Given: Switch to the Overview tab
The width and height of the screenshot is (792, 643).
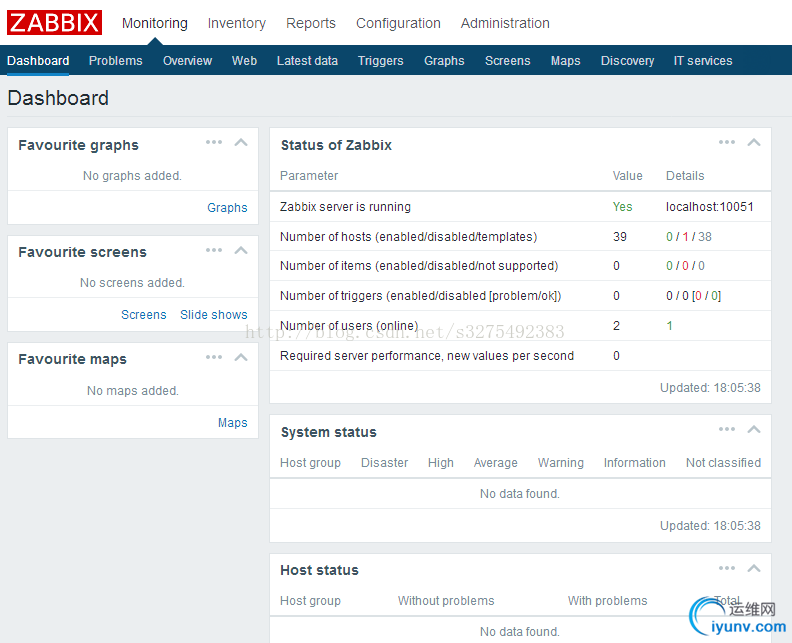Looking at the screenshot, I should 187,61.
